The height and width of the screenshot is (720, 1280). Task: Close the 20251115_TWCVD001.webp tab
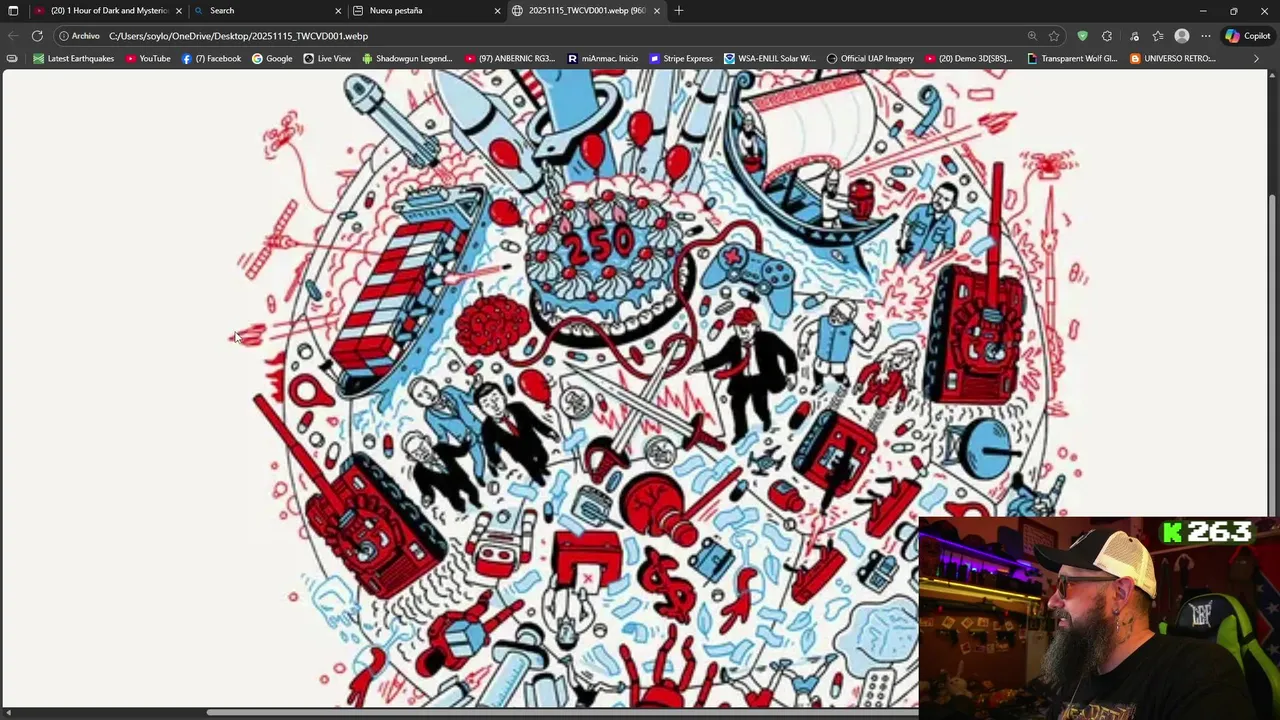pyautogui.click(x=656, y=11)
